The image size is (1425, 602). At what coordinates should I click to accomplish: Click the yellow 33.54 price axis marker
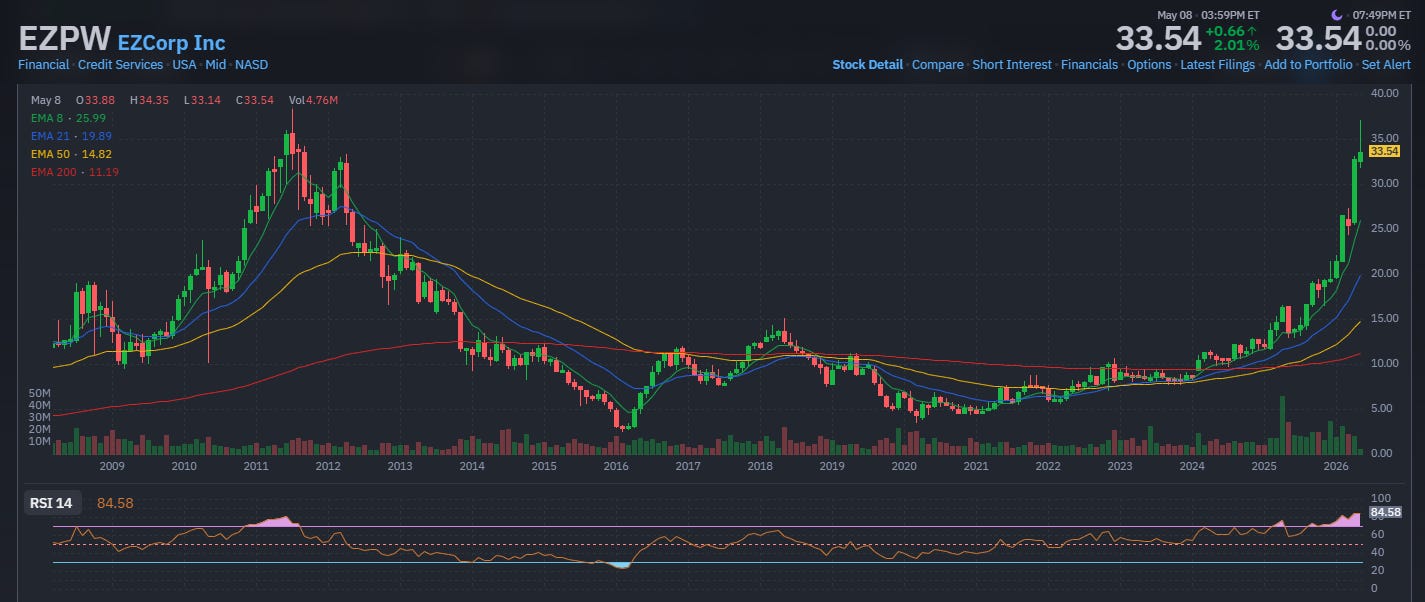pos(1384,151)
